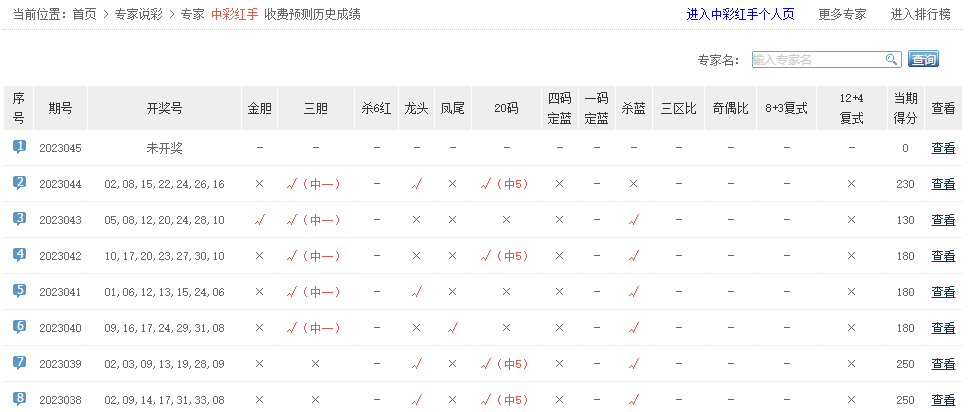Go to 更多专家 link
The width and height of the screenshot is (973, 412).
coord(842,15)
